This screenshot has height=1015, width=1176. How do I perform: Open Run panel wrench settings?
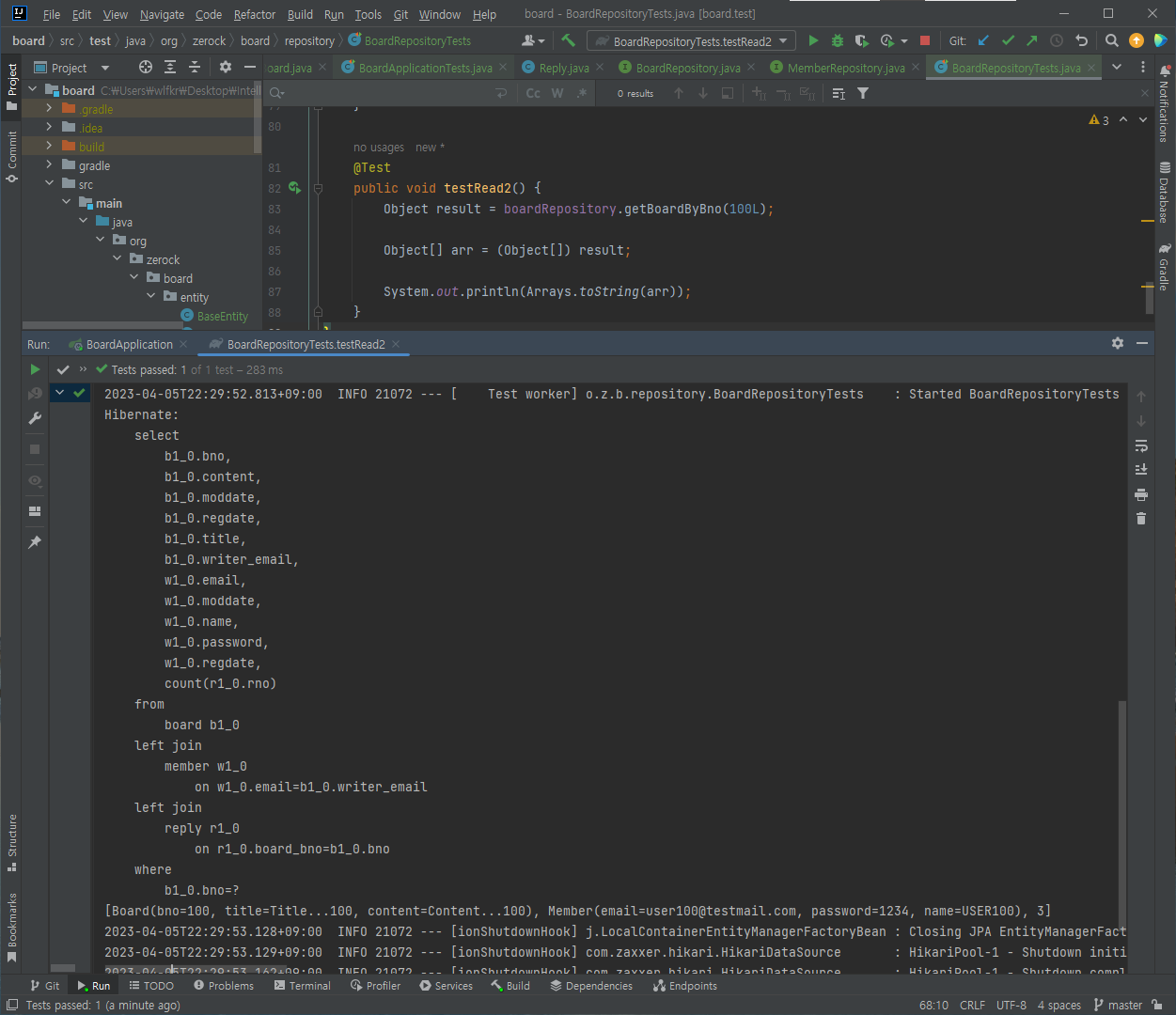pos(35,418)
